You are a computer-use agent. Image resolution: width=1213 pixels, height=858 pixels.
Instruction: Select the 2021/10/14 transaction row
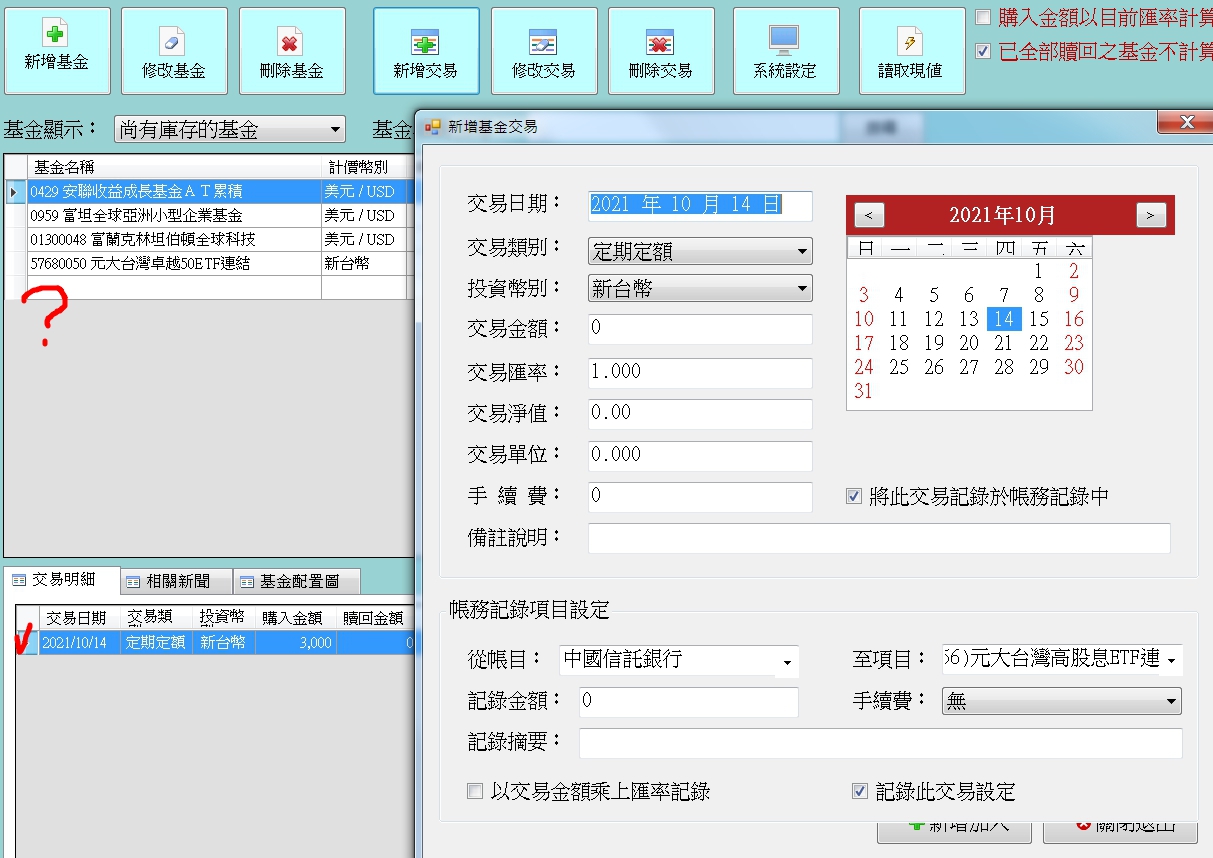coord(215,642)
